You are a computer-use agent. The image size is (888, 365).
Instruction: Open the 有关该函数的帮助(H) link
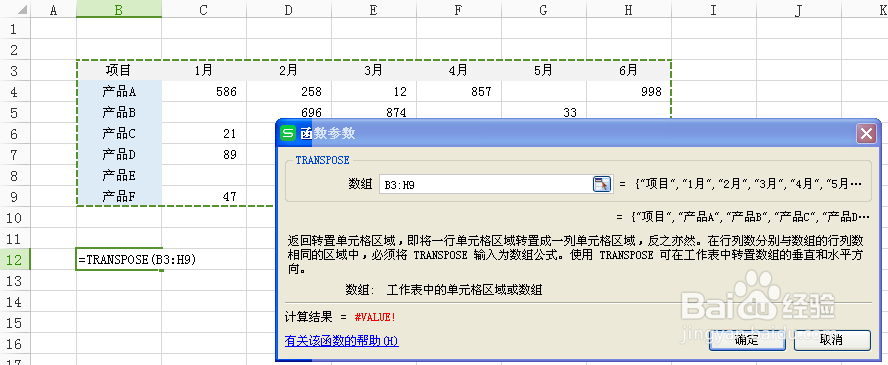(341, 341)
